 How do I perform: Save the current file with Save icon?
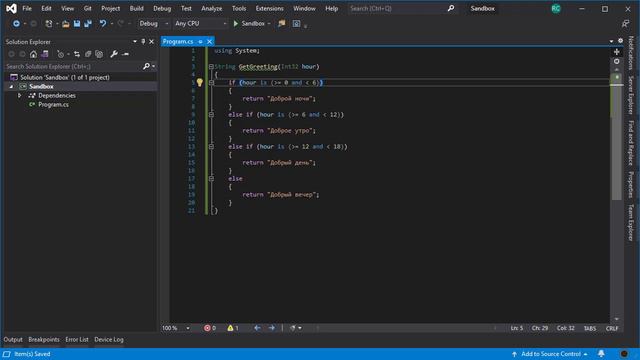(x=77, y=24)
